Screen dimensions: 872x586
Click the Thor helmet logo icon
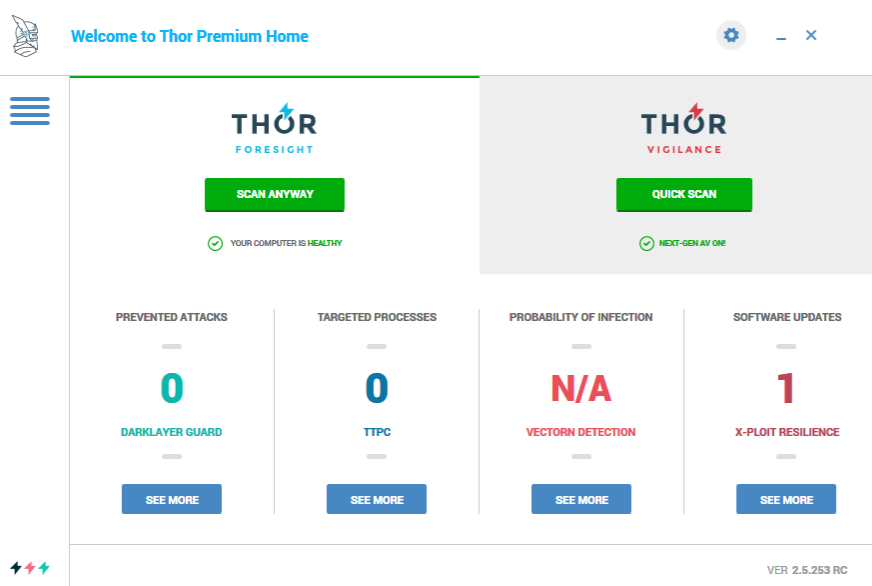(x=26, y=36)
